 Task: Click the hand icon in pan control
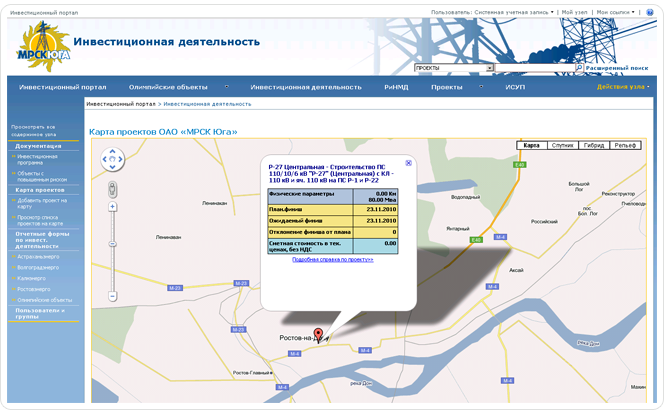tap(112, 159)
